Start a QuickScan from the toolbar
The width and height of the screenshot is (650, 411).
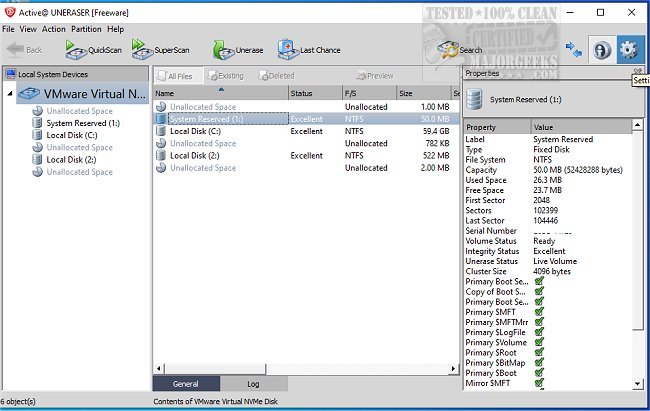[x=93, y=50]
